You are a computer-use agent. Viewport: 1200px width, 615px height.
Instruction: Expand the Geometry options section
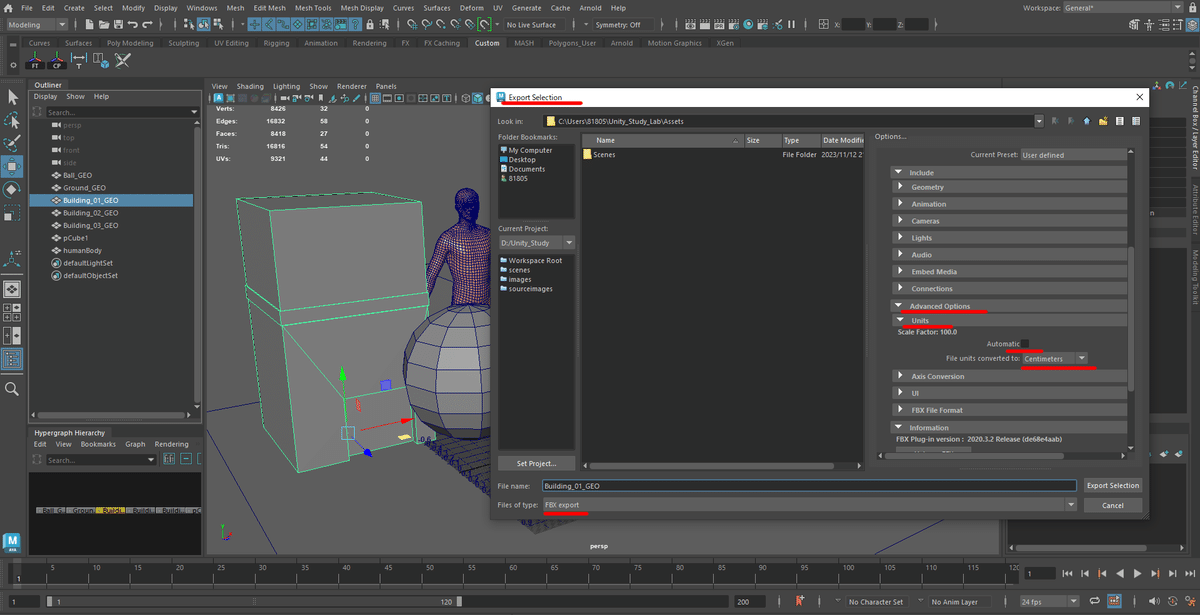pos(926,187)
